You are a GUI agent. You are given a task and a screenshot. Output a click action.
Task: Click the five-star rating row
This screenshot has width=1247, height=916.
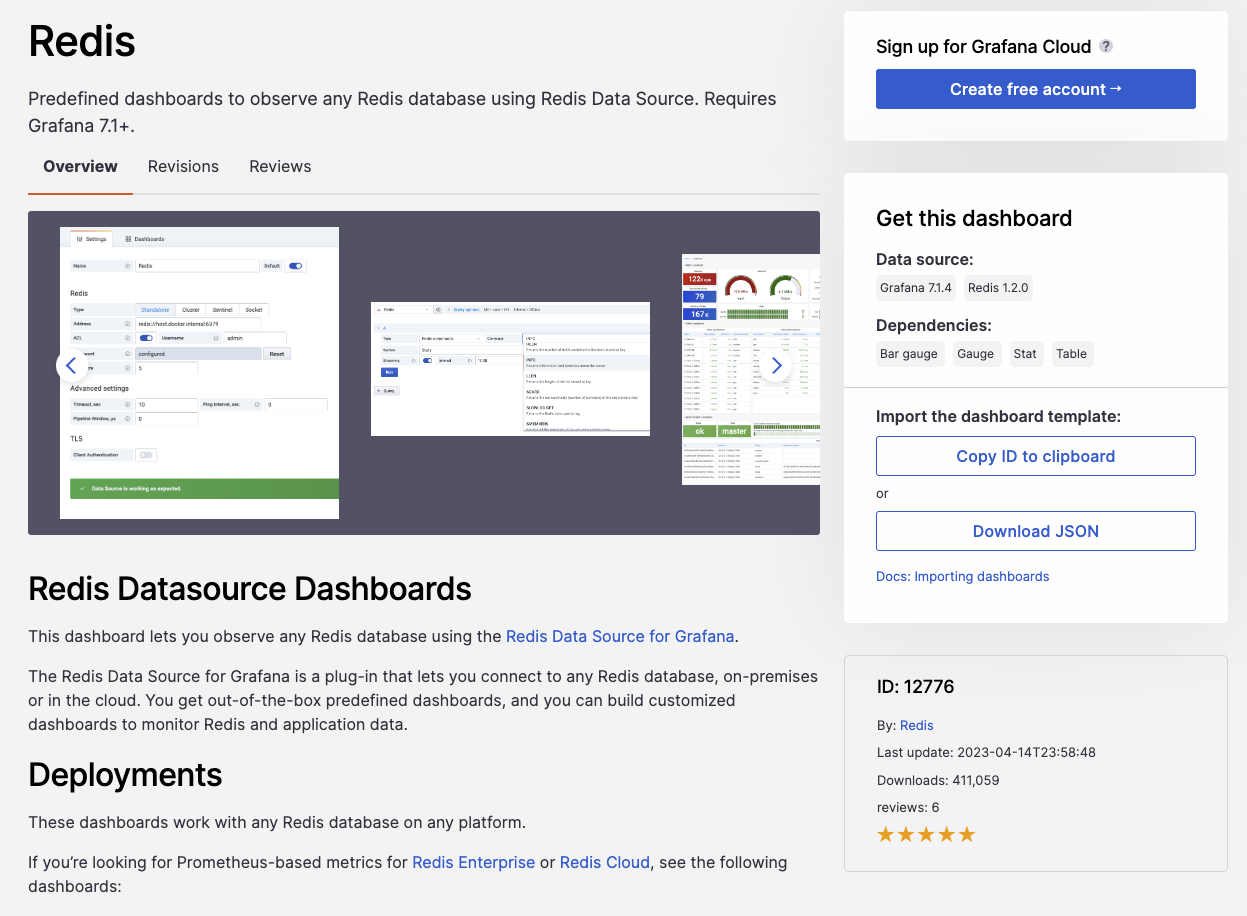(x=926, y=834)
